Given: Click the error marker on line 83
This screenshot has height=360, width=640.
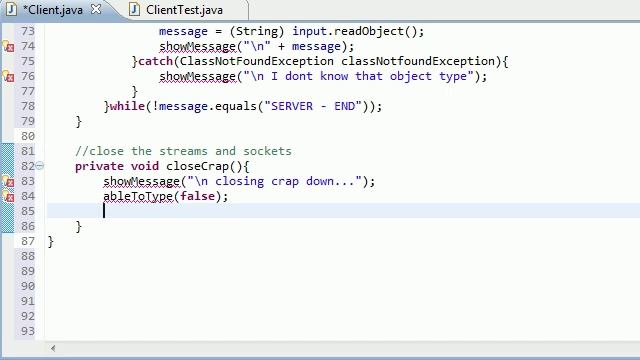Looking at the screenshot, I should pos(8,181).
